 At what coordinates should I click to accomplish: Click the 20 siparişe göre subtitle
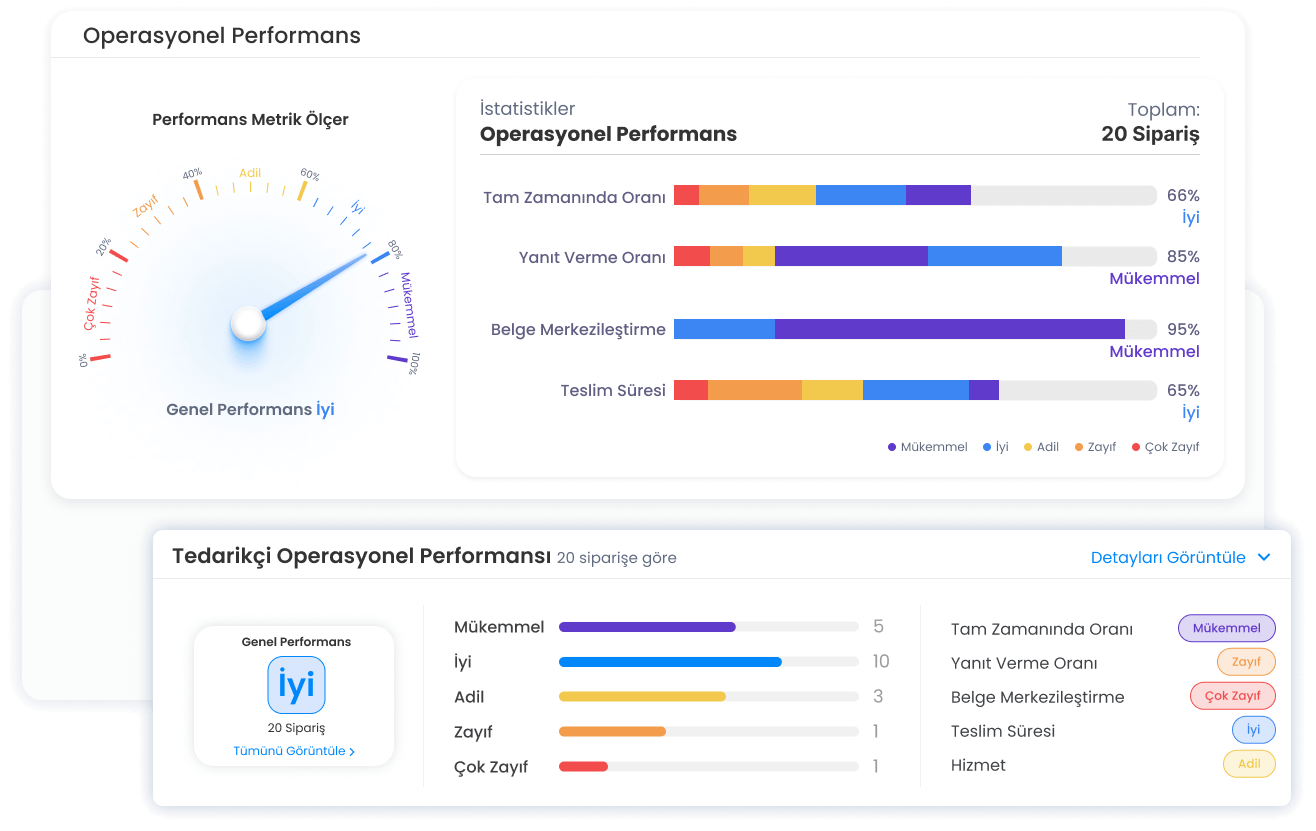(x=617, y=558)
